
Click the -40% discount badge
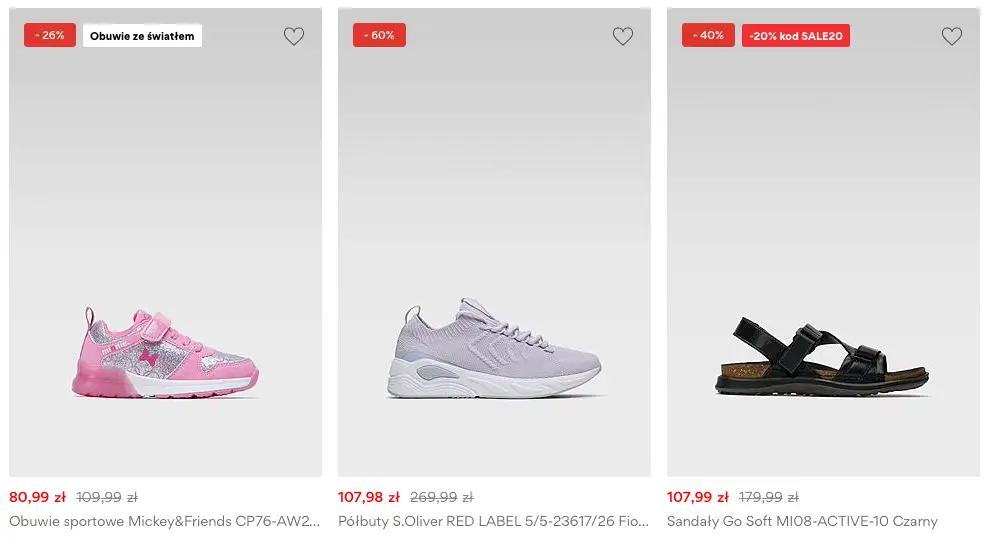(x=708, y=35)
